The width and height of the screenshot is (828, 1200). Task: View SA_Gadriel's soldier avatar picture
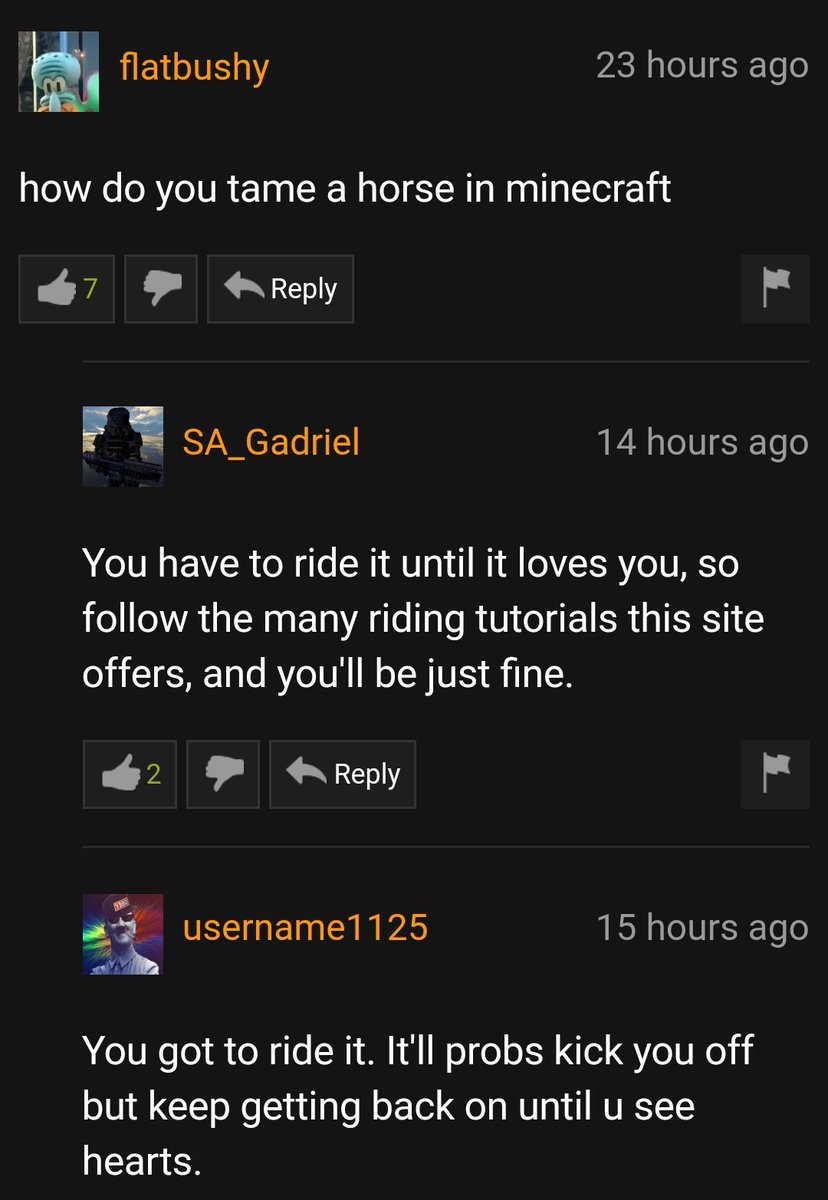(123, 446)
